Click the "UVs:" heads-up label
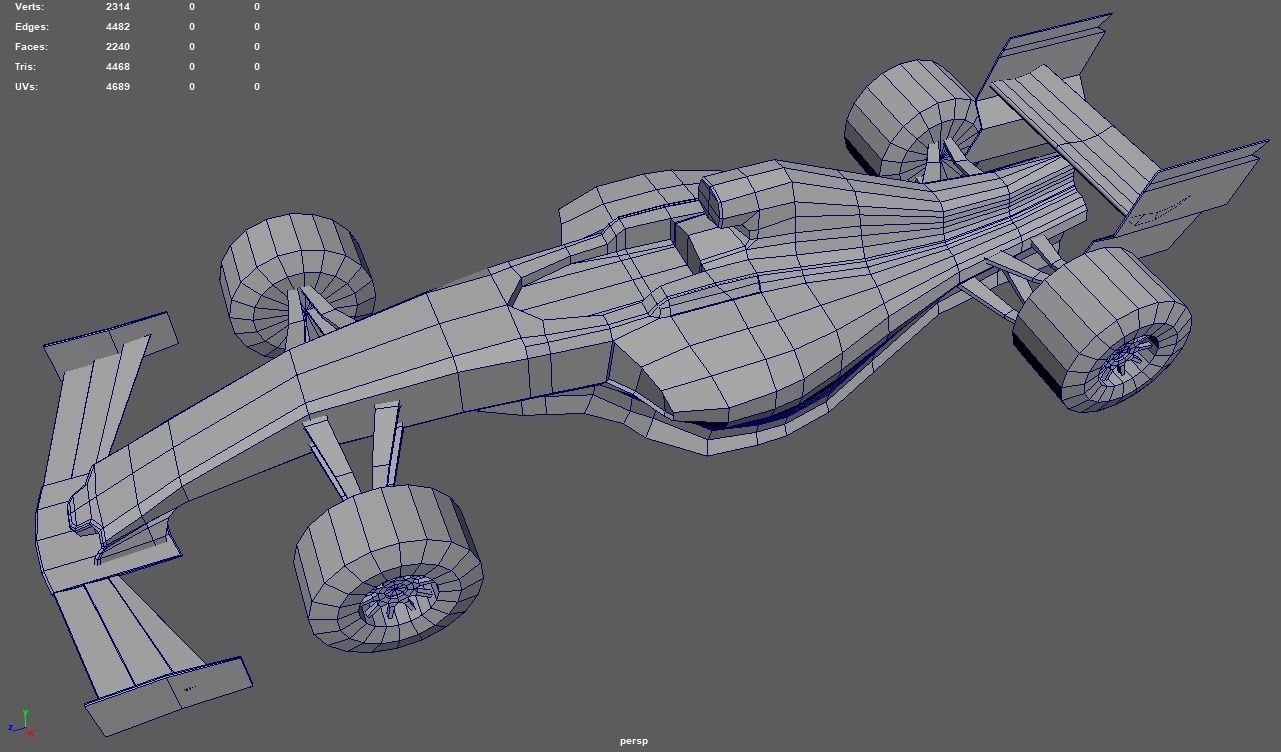Screen dimensions: 1281x752 [x=26, y=87]
